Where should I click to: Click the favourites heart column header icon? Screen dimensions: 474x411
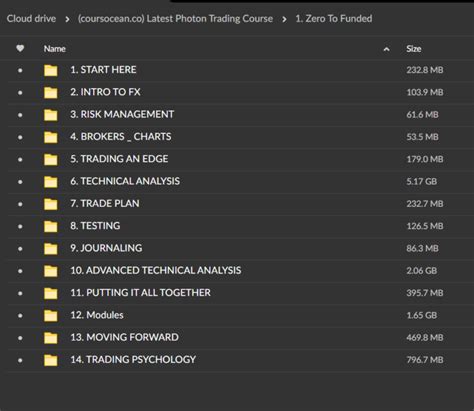(20, 48)
